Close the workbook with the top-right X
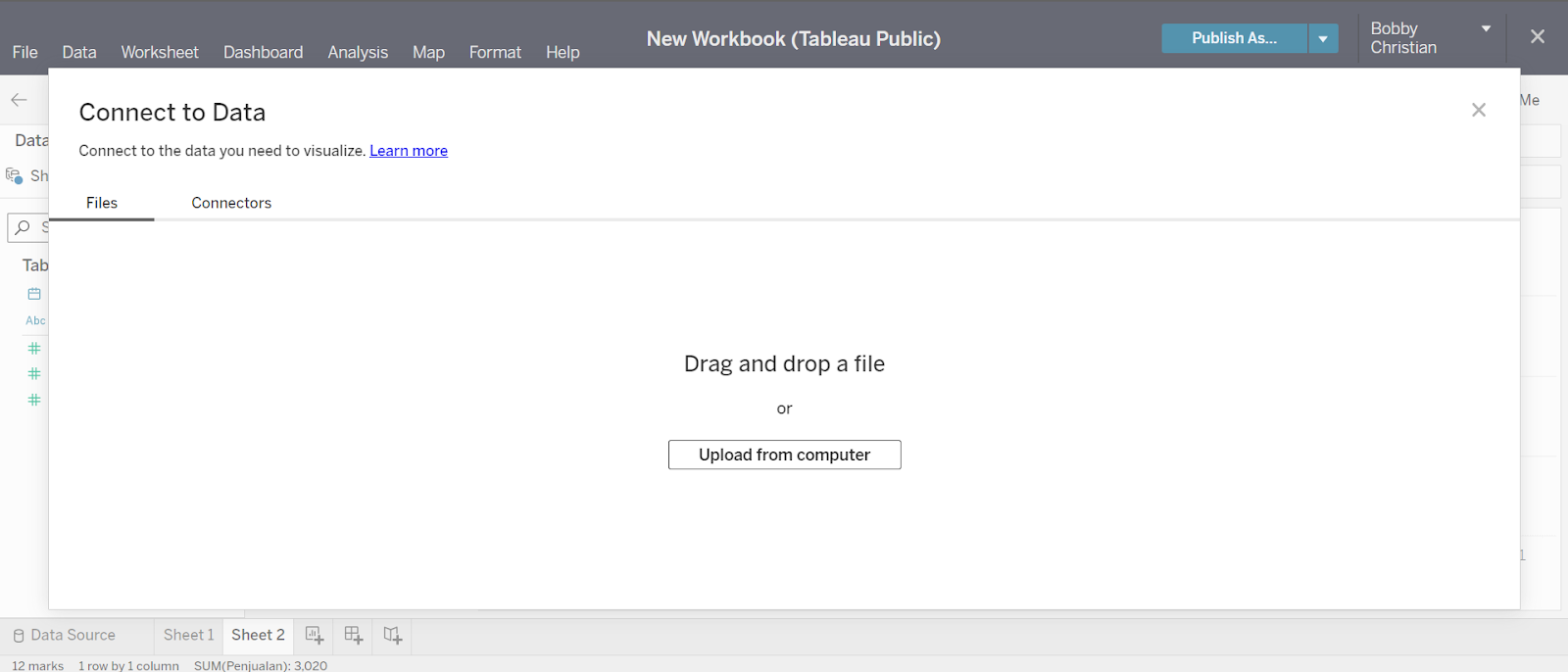Screen dimensions: 1568x672 pyautogui.click(x=1538, y=36)
